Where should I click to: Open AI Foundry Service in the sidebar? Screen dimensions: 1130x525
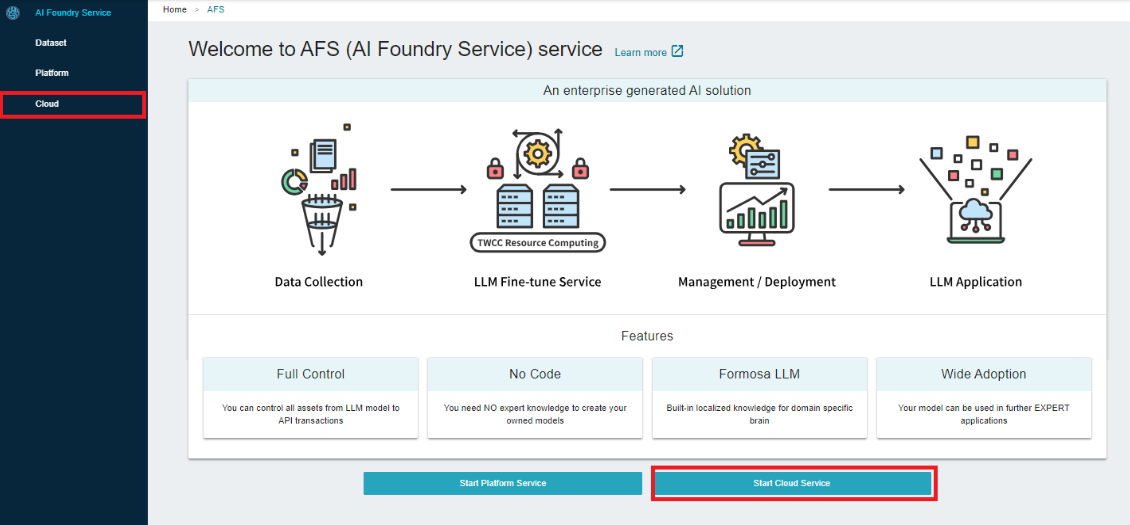[x=73, y=13]
